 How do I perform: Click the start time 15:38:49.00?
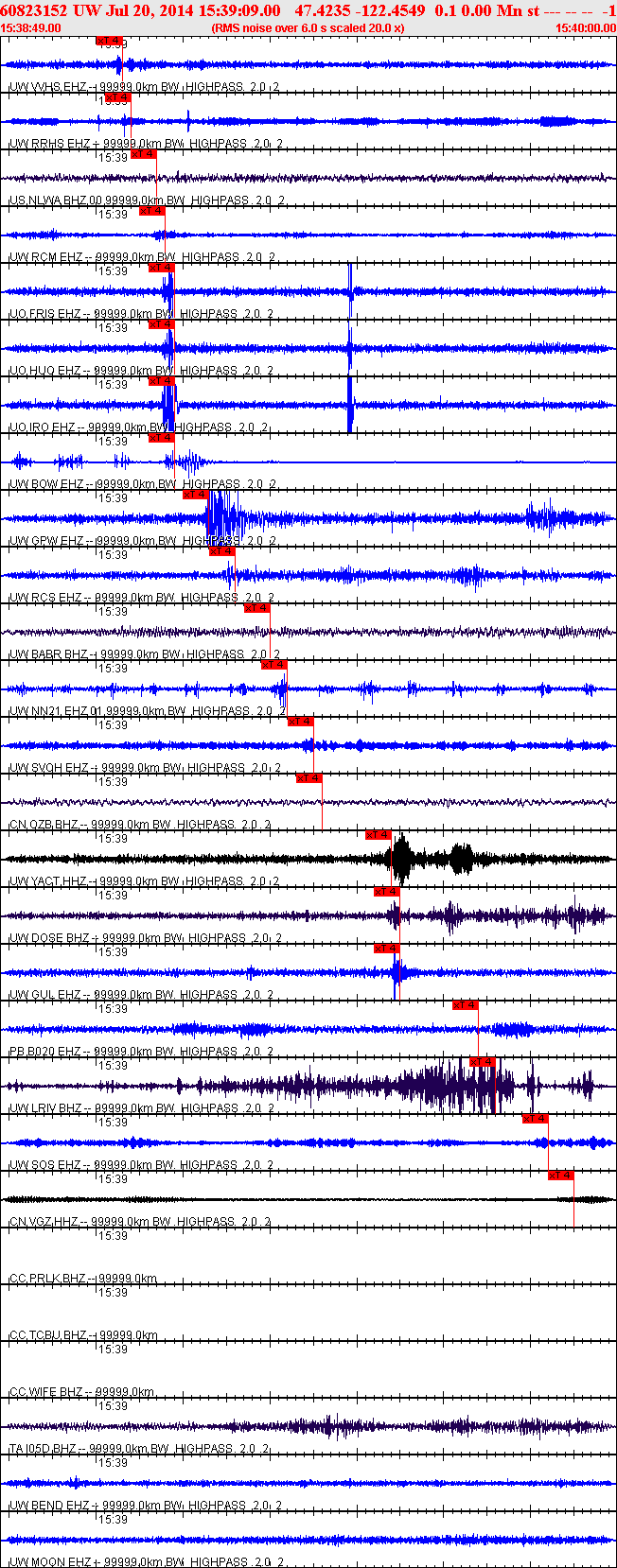tap(31, 28)
